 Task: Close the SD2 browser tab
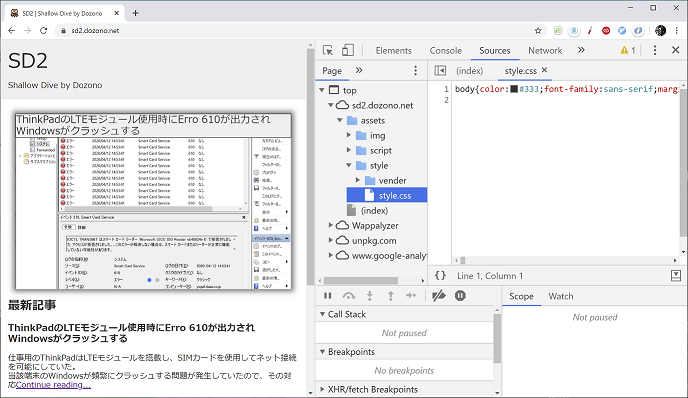pyautogui.click(x=117, y=13)
